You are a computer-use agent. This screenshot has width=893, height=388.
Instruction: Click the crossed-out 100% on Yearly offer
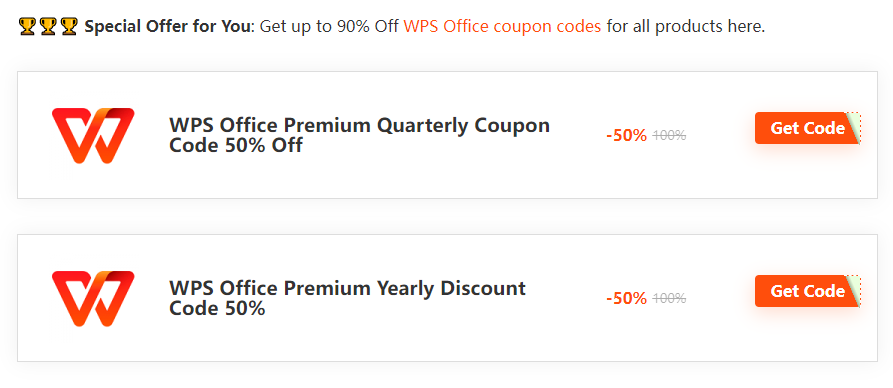pyautogui.click(x=669, y=299)
